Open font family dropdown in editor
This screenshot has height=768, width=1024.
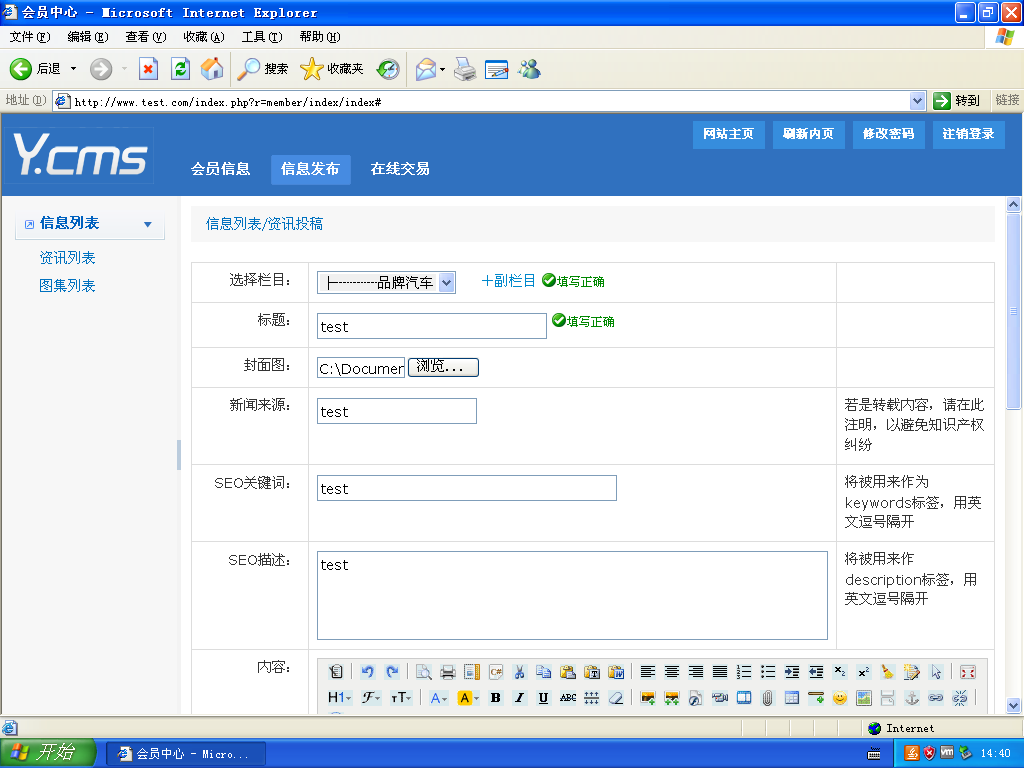pos(371,697)
